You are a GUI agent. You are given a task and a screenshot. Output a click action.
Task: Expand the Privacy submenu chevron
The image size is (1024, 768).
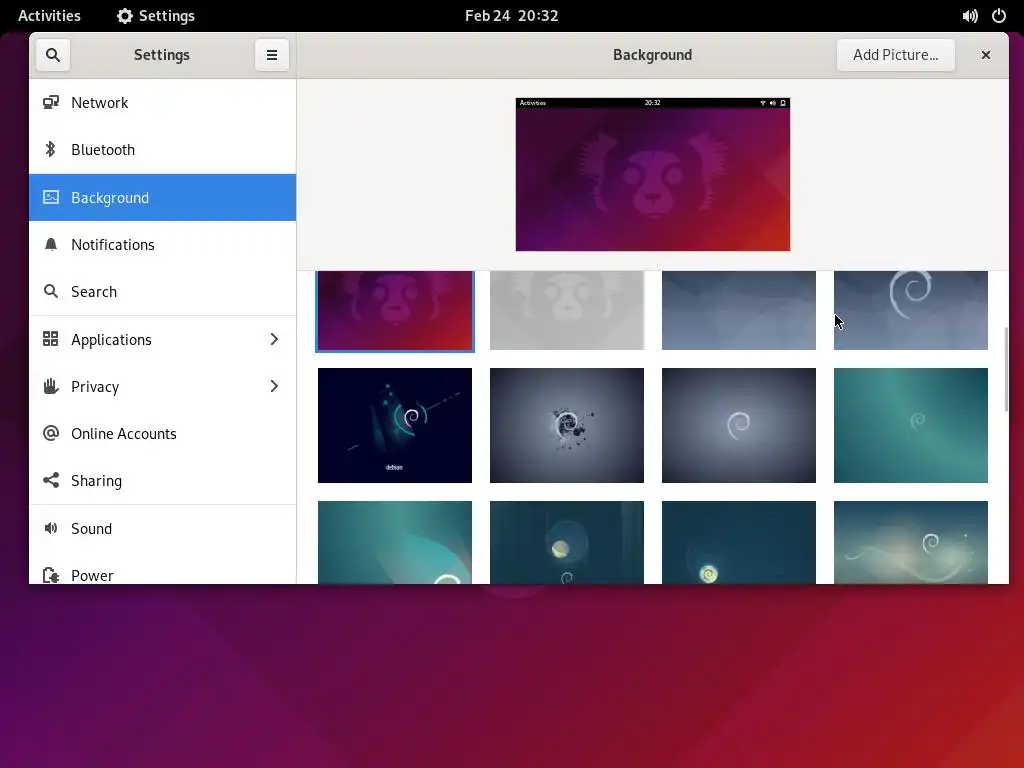(274, 386)
